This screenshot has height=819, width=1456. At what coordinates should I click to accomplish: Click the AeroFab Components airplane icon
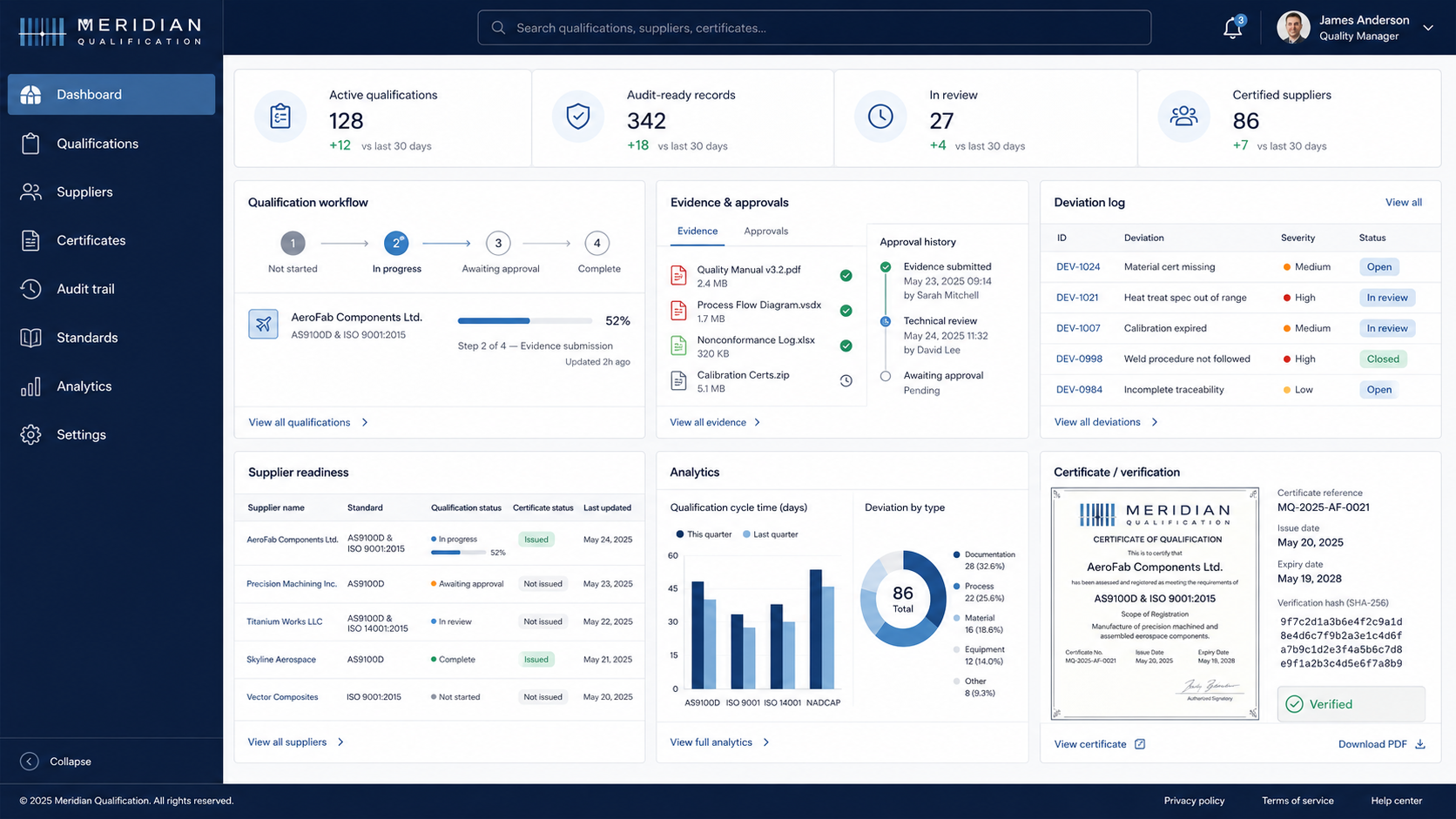click(263, 324)
